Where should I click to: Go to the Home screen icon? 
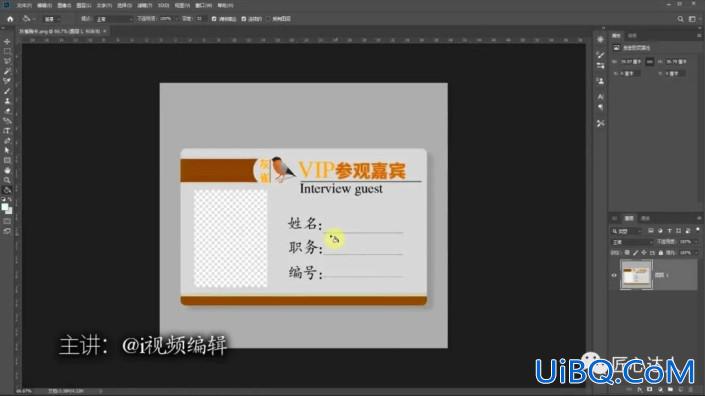pyautogui.click(x=10, y=19)
